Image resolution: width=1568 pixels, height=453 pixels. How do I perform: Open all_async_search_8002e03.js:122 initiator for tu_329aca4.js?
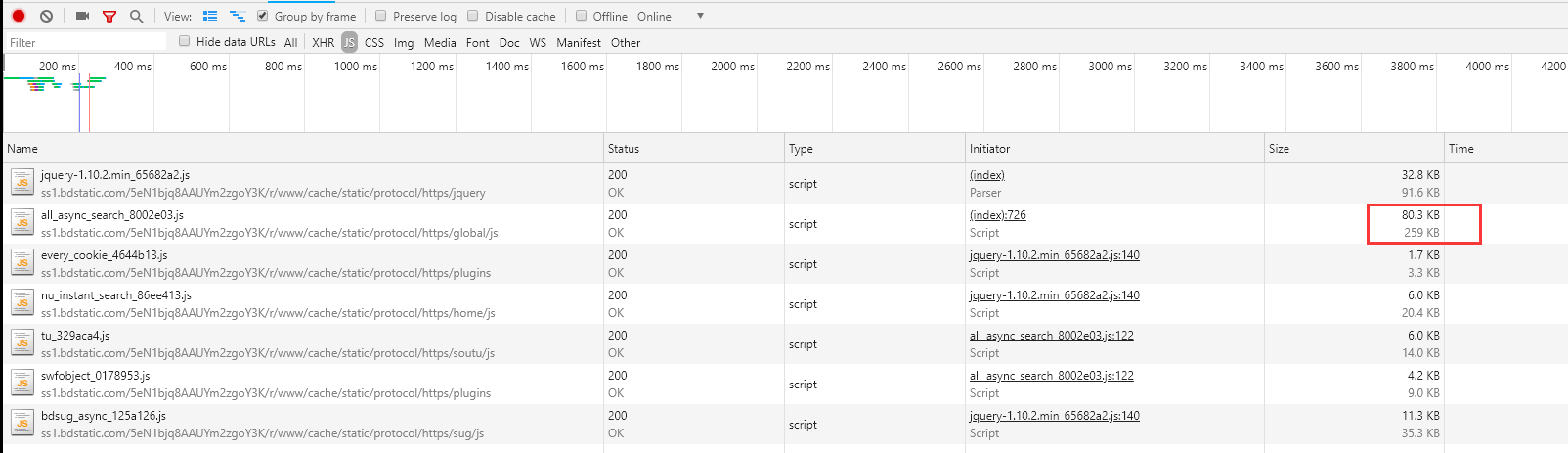pos(1051,336)
